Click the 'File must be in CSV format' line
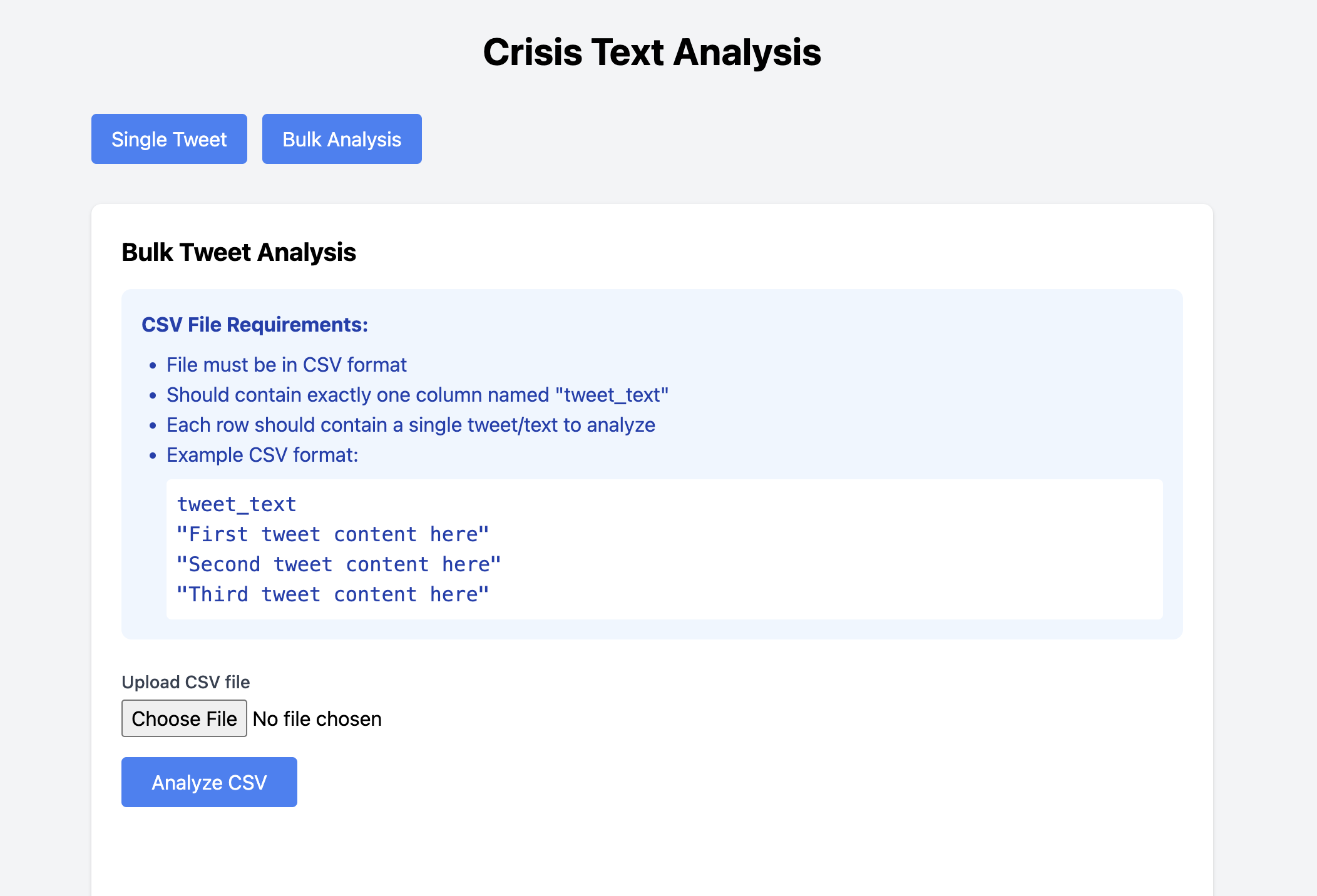 click(286, 365)
